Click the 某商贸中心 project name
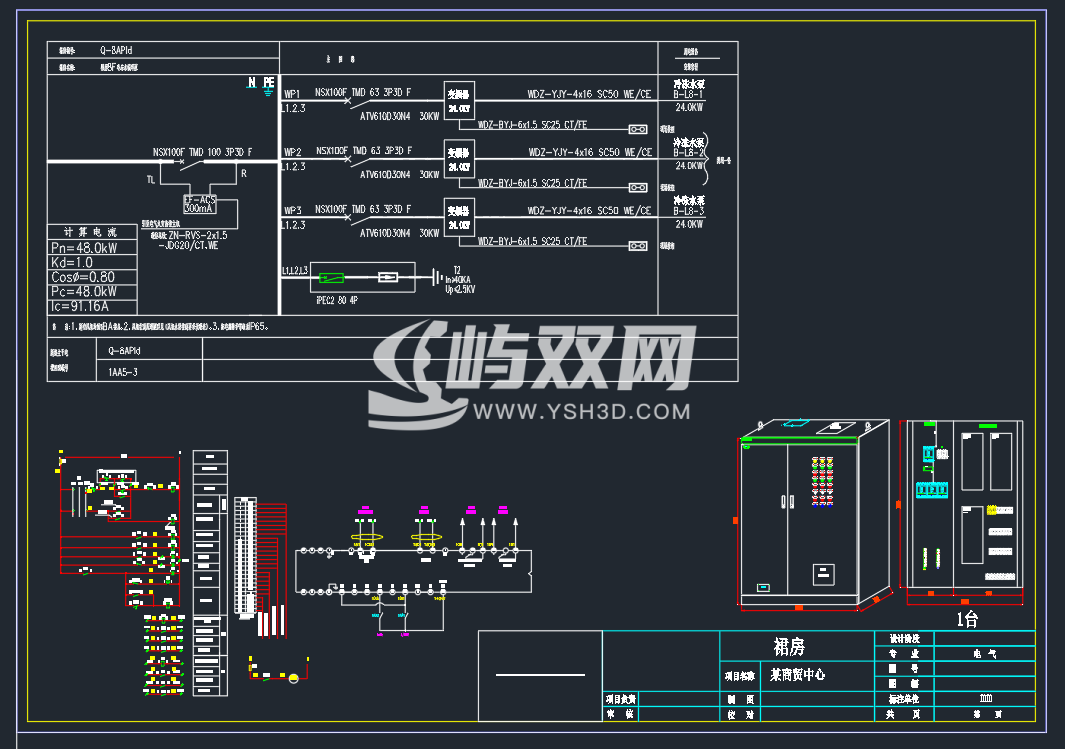The height and width of the screenshot is (749, 1065). tap(798, 674)
